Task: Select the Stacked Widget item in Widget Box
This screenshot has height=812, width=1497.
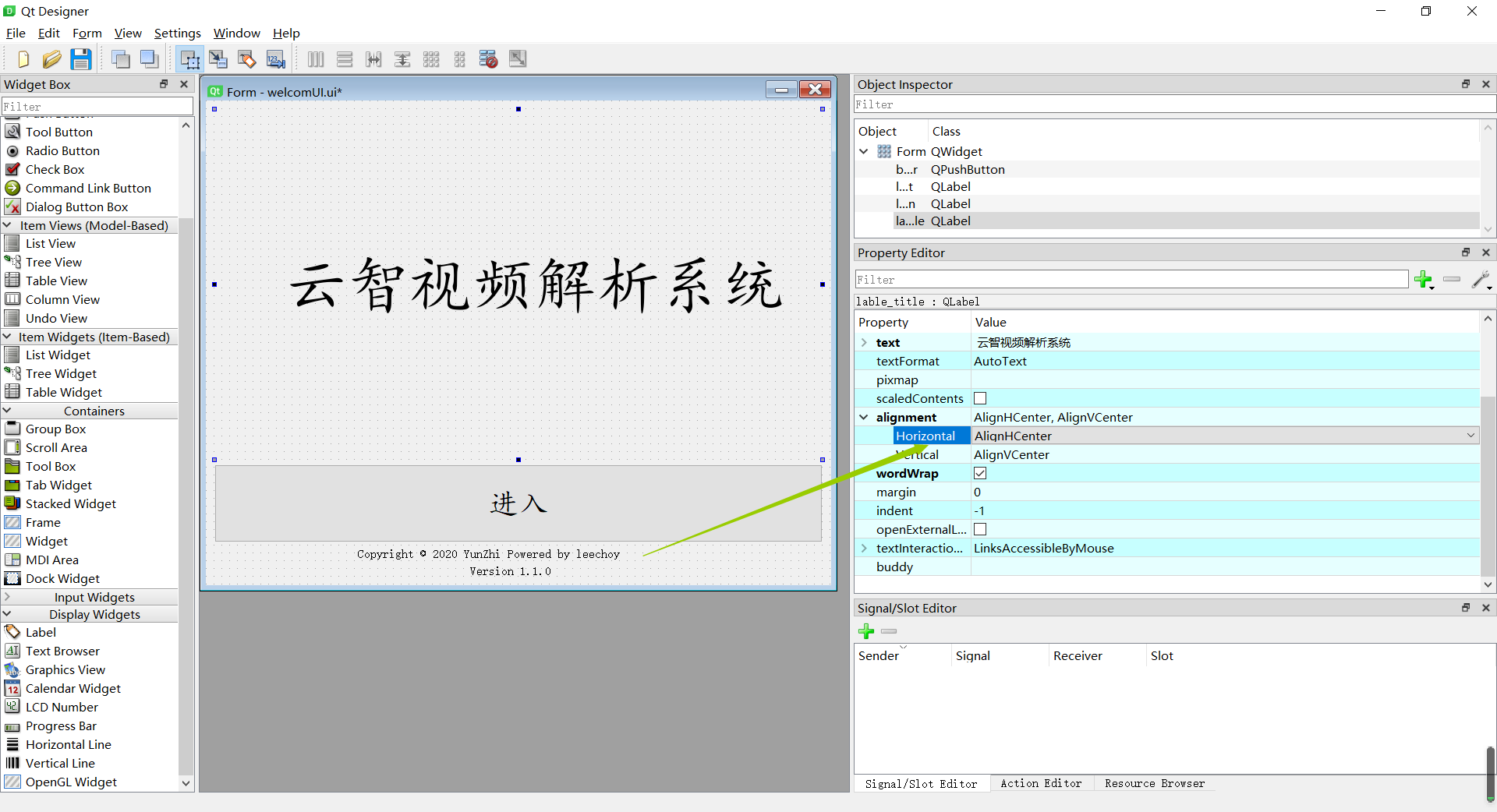Action: pyautogui.click(x=70, y=504)
